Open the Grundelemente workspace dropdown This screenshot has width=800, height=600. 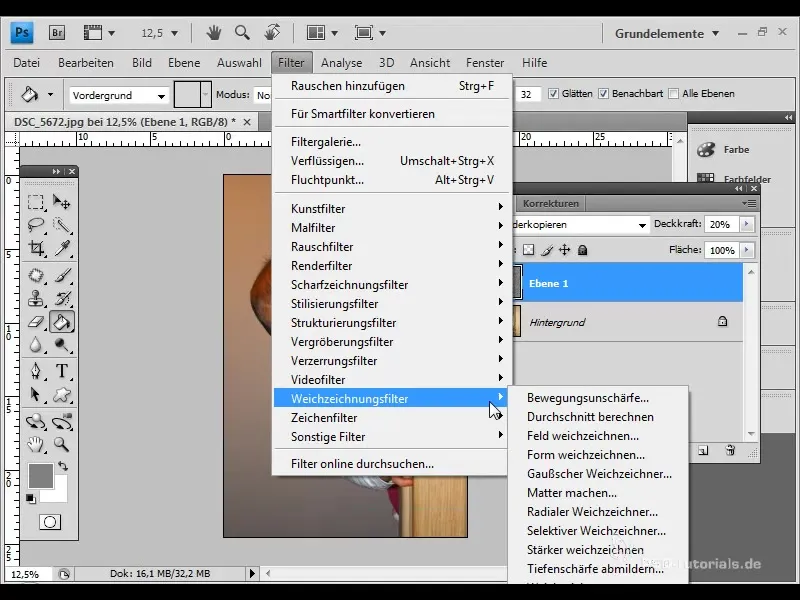tap(667, 34)
